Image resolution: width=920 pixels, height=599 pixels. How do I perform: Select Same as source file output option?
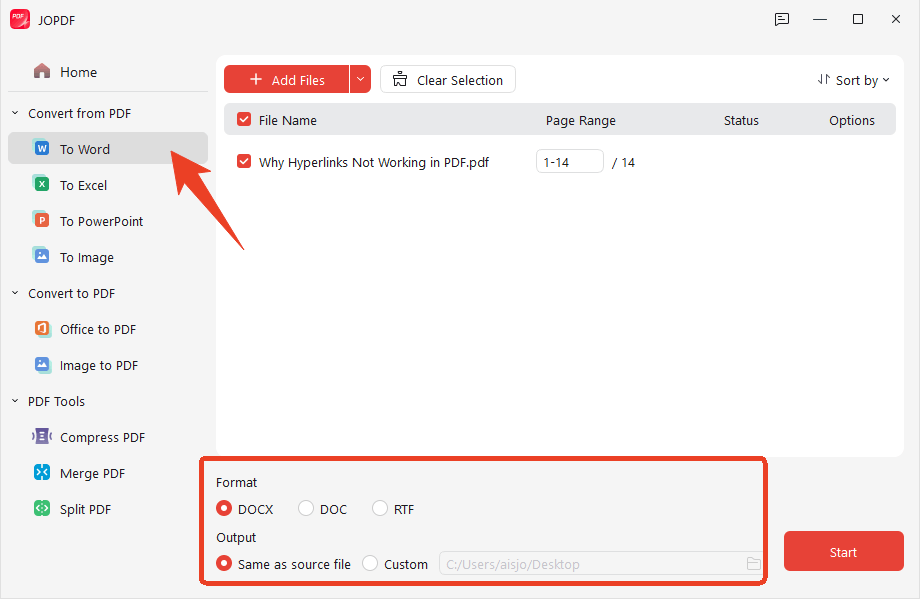[x=224, y=563]
